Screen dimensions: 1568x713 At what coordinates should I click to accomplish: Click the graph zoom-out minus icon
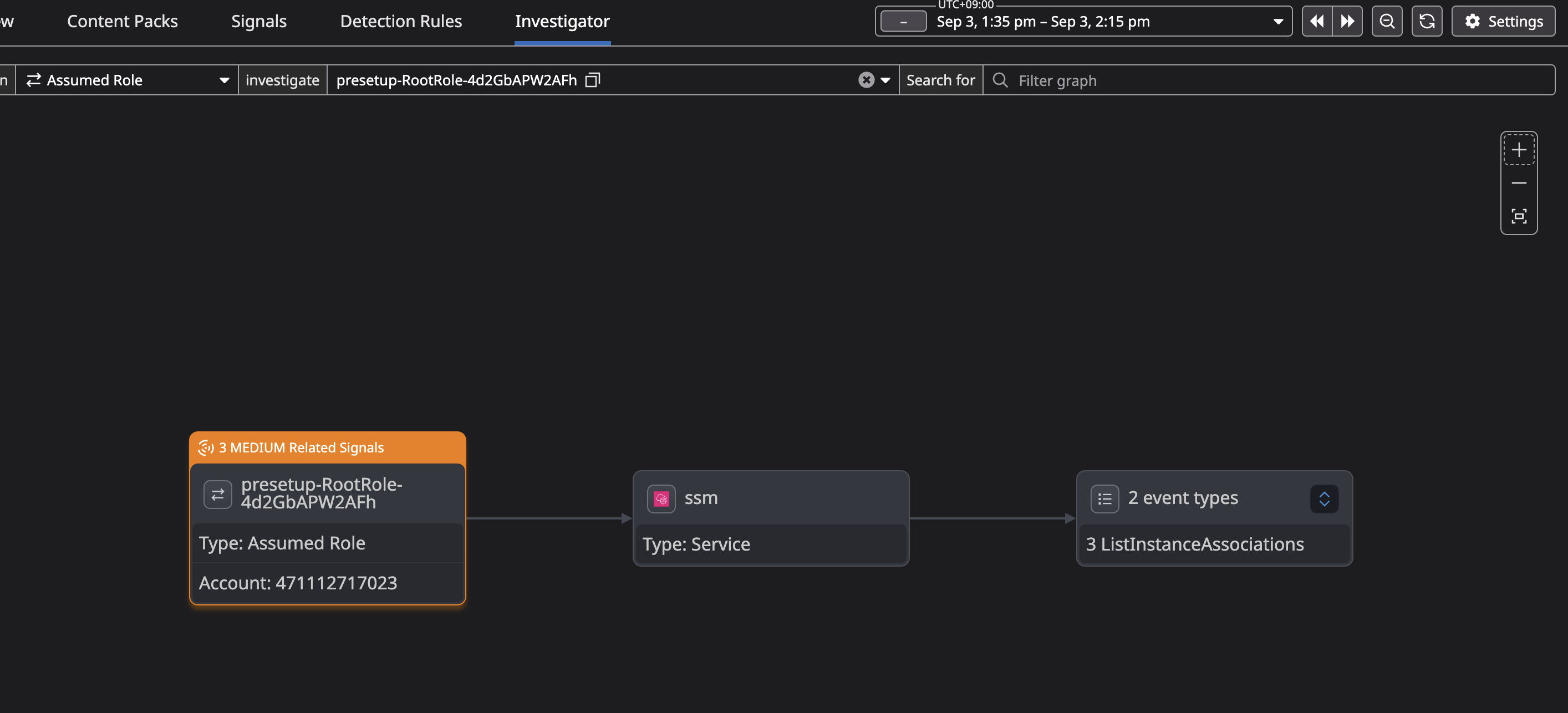[x=1518, y=184]
